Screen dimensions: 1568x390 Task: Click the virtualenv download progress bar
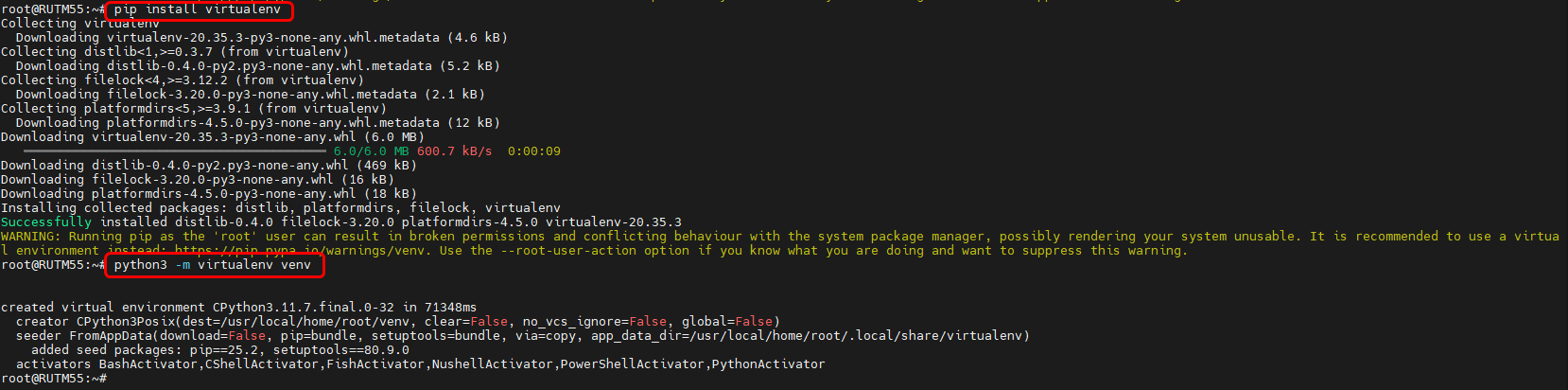(x=175, y=151)
